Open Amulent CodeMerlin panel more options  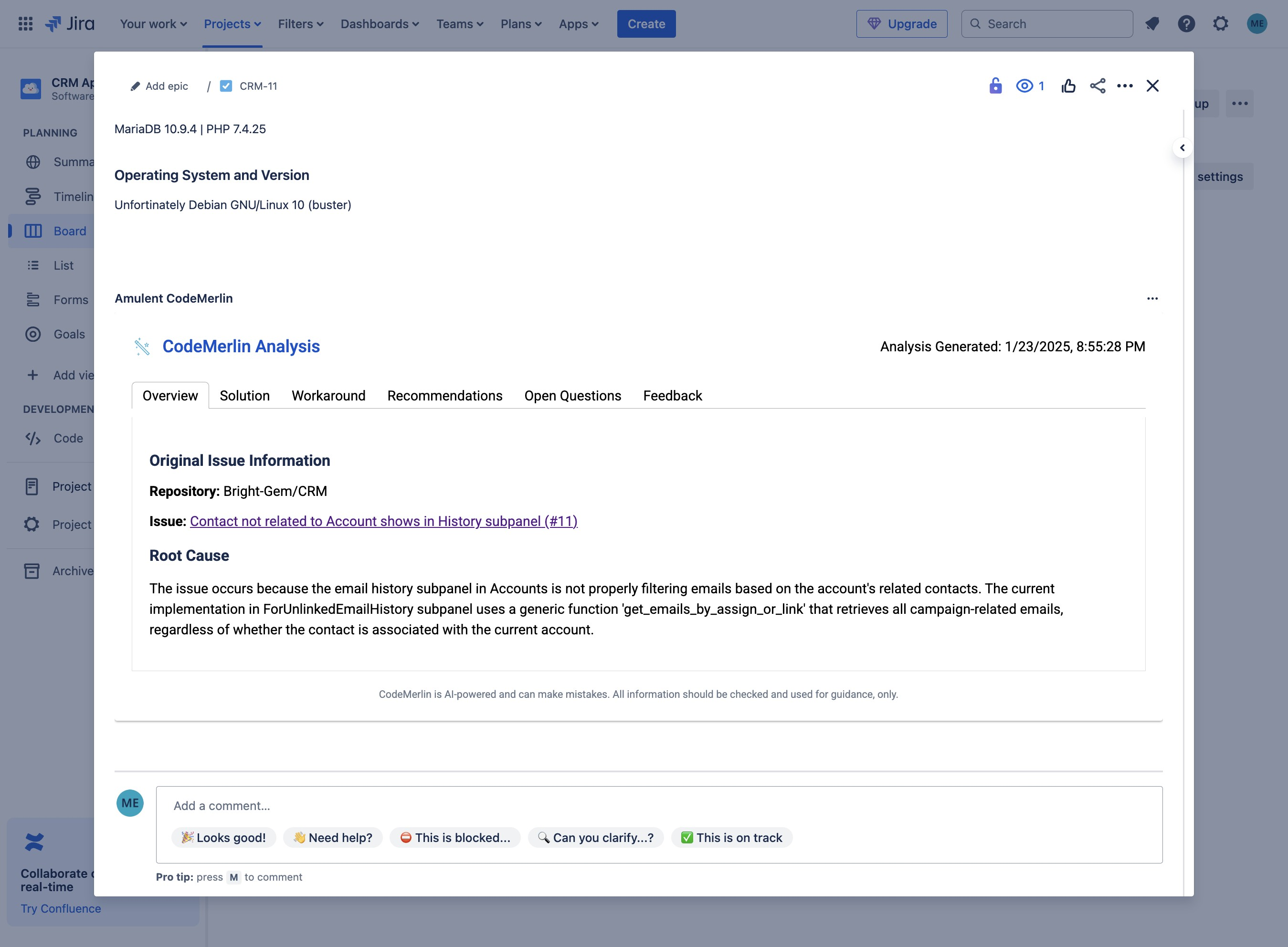coord(1153,299)
